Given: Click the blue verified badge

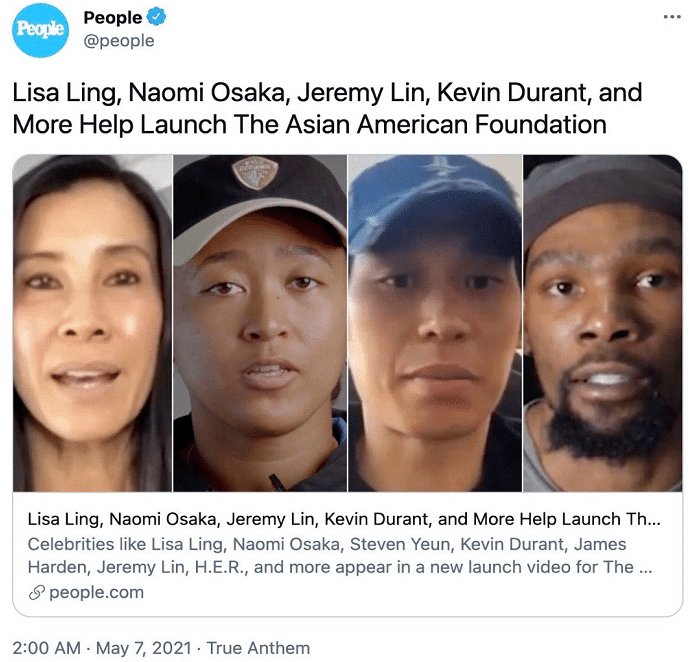Looking at the screenshot, I should click(156, 17).
